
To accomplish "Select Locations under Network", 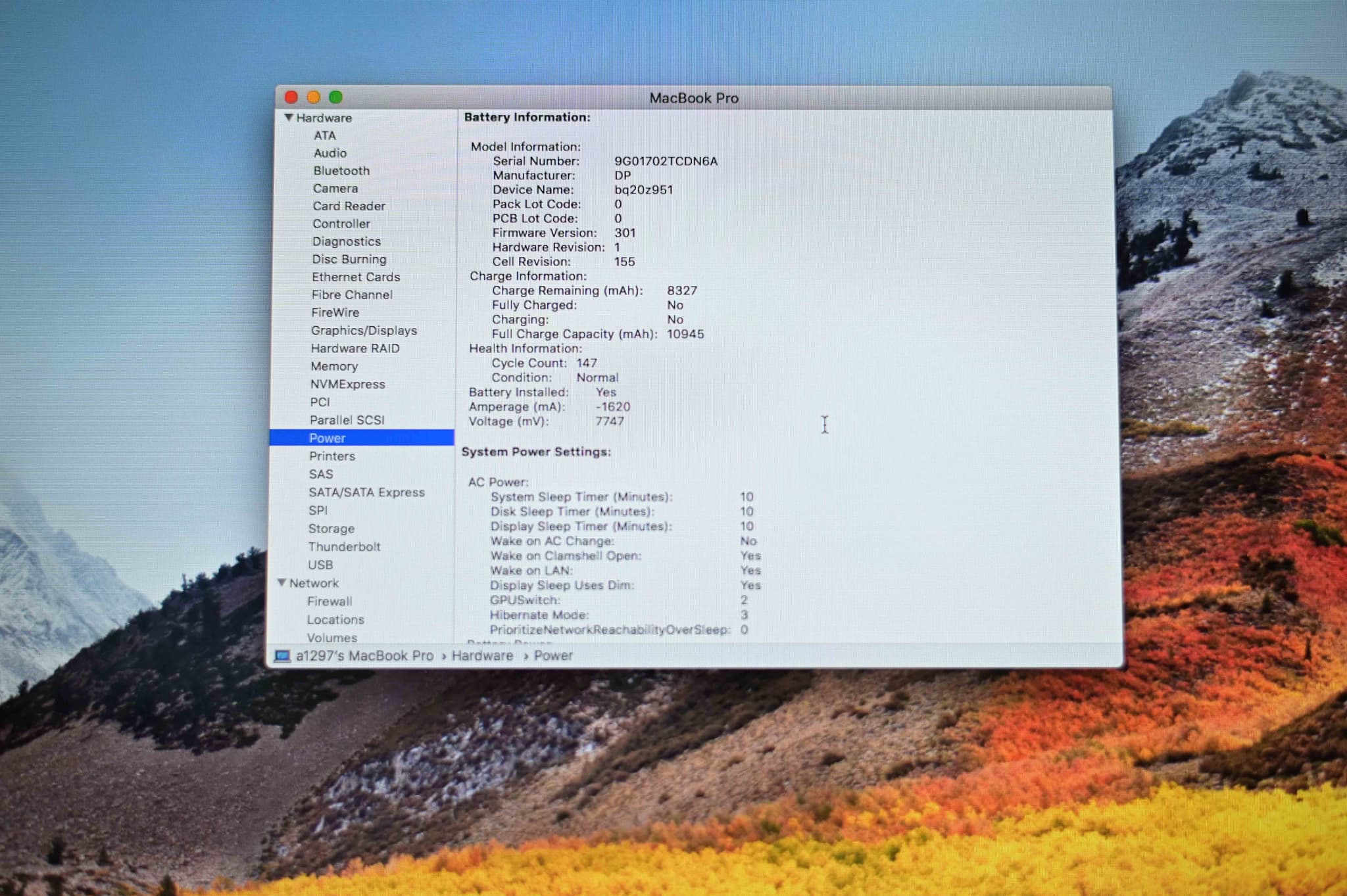I will click(x=335, y=620).
